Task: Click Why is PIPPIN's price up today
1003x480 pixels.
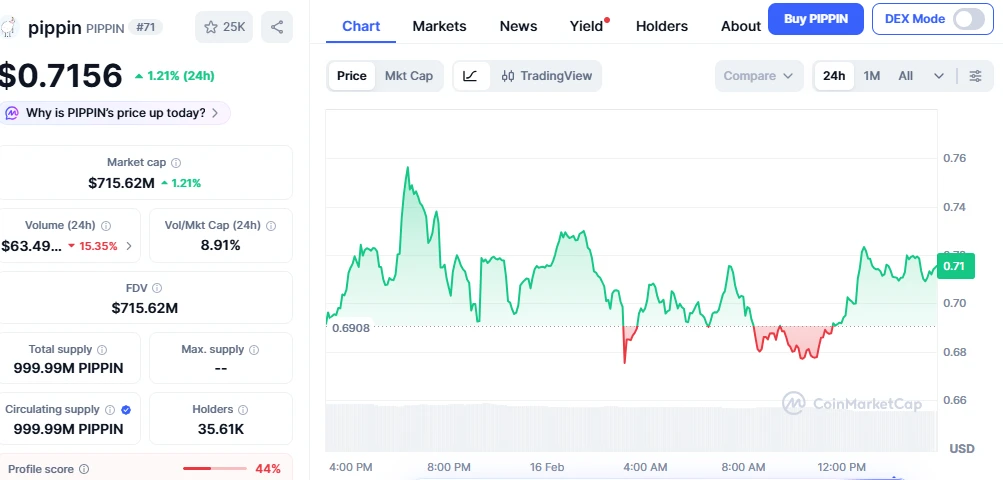Action: [x=116, y=113]
